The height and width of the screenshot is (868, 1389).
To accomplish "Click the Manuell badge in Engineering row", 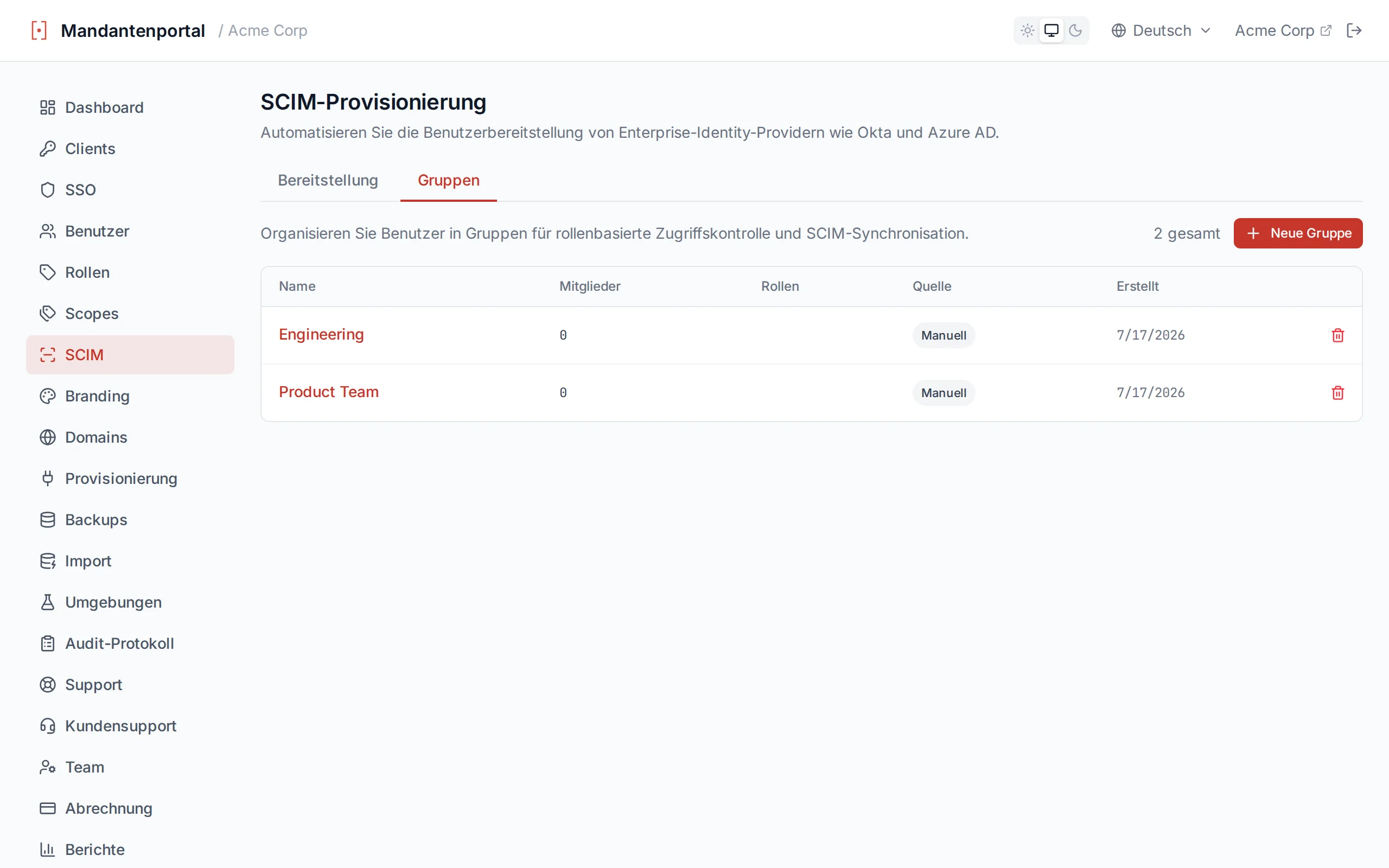I will click(x=944, y=335).
